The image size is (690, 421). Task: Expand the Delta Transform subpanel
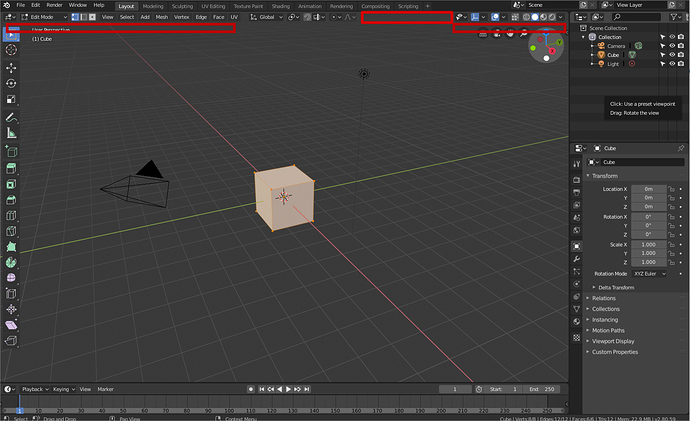pos(616,288)
